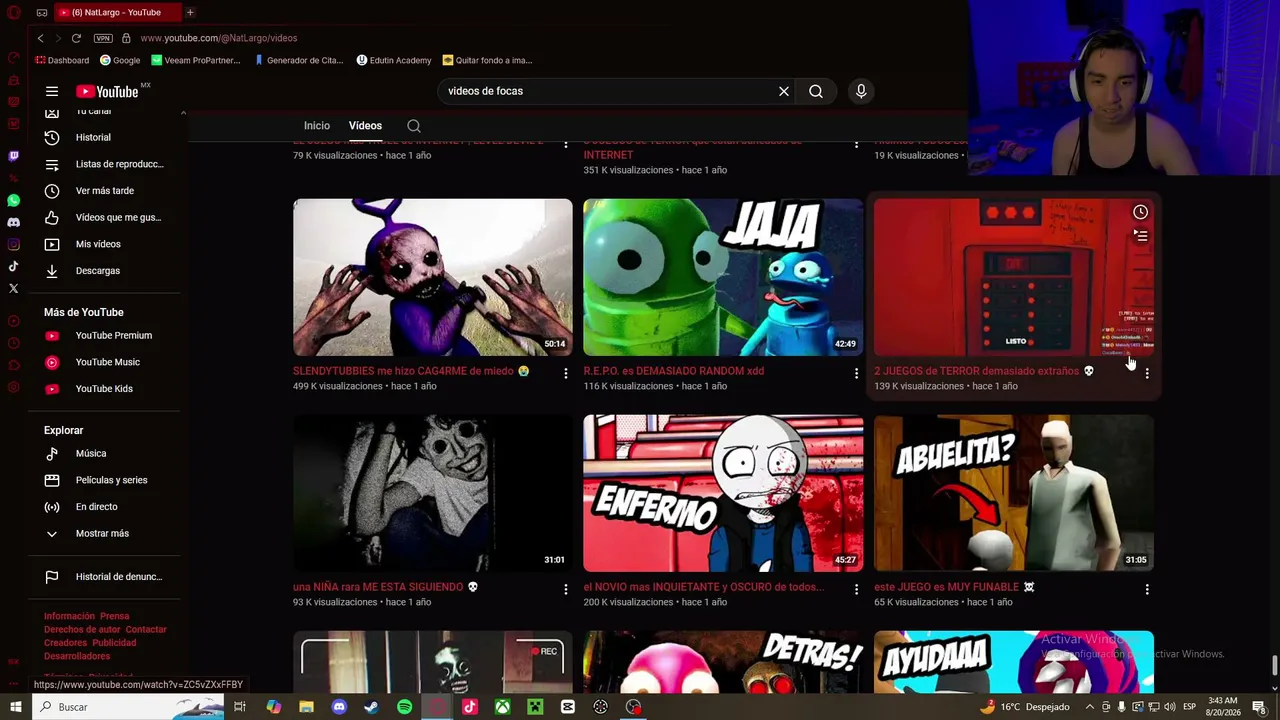Open Historial de denuncias sidebar entry
This screenshot has height=720, width=1280.
105,577
